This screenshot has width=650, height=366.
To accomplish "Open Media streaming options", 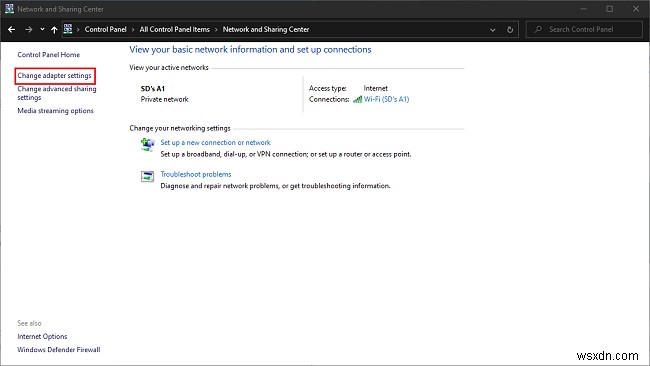I will coord(56,111).
